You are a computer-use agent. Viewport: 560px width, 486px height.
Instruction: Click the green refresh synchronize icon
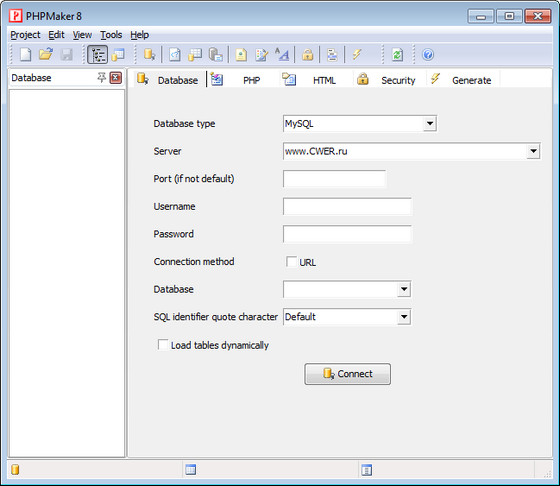[397, 55]
